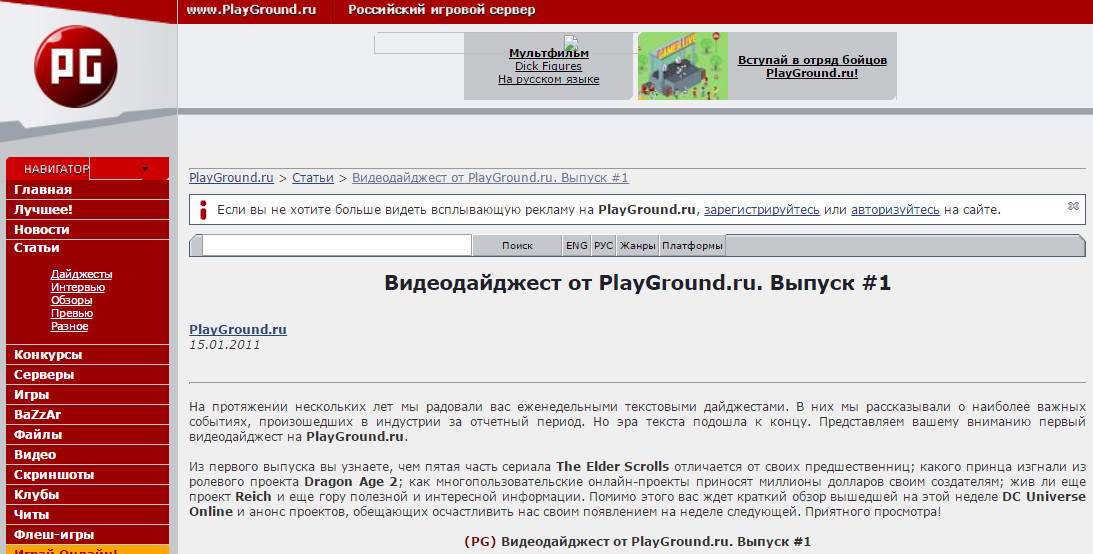Click the Российский игровой сервер header text

(x=442, y=10)
